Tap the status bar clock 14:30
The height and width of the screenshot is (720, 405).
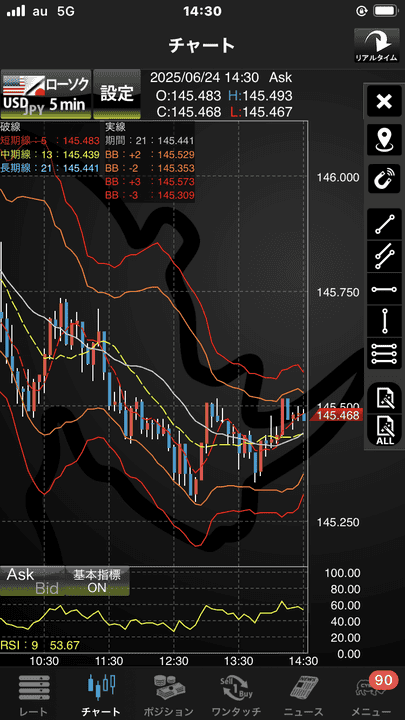(202, 11)
